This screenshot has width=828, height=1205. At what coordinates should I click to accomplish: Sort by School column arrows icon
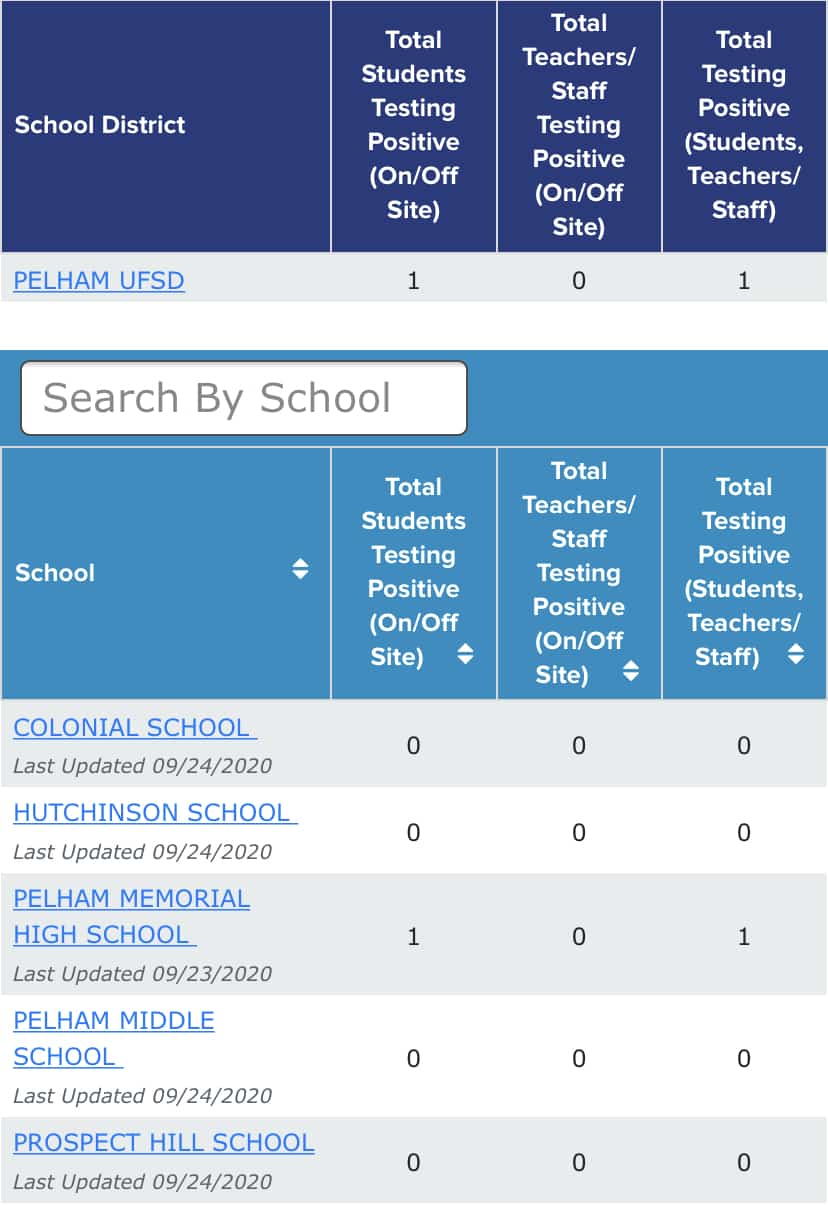(x=300, y=570)
